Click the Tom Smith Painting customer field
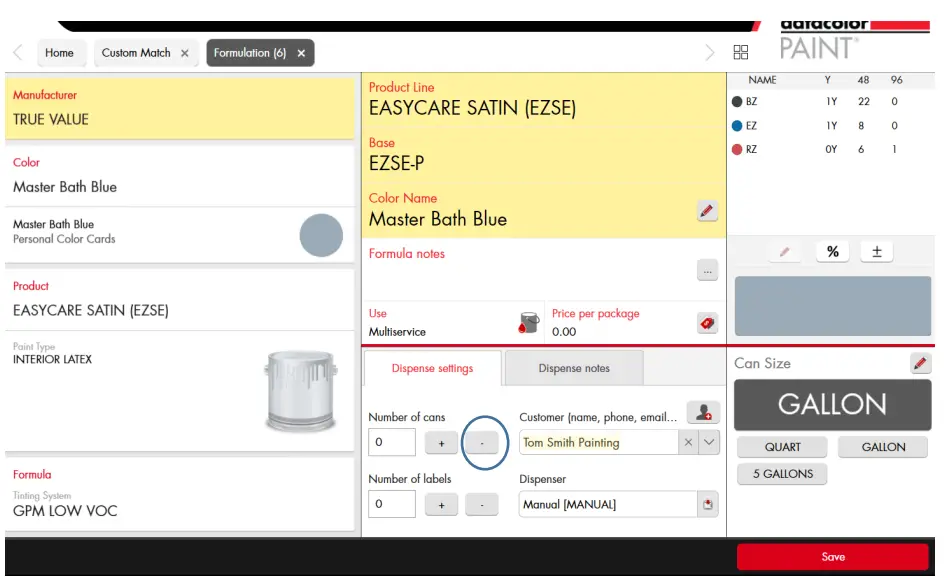Viewport: 950px width, 588px height. (x=599, y=443)
